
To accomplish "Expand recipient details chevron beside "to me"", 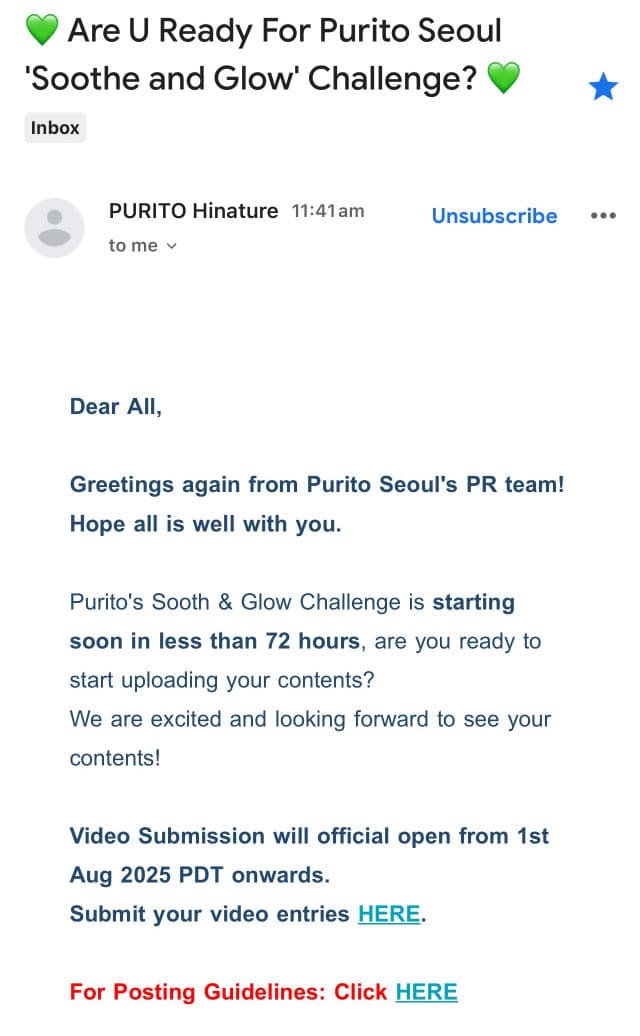I will pos(171,246).
